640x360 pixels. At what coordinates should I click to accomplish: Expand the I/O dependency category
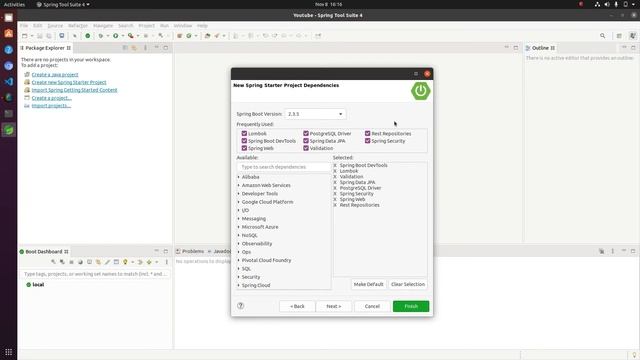239,210
